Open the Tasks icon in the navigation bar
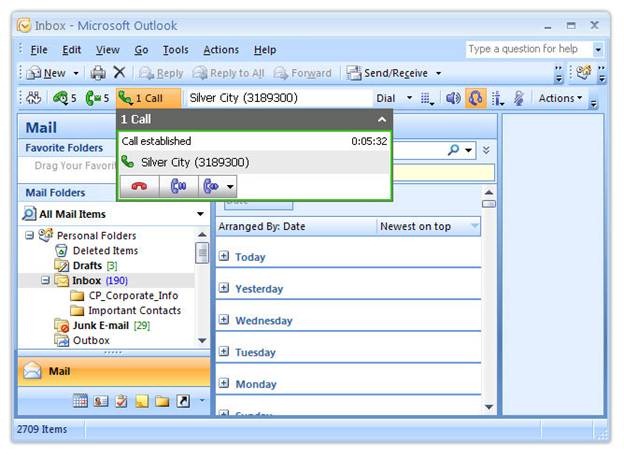This screenshot has height=459, width=624. (x=121, y=401)
